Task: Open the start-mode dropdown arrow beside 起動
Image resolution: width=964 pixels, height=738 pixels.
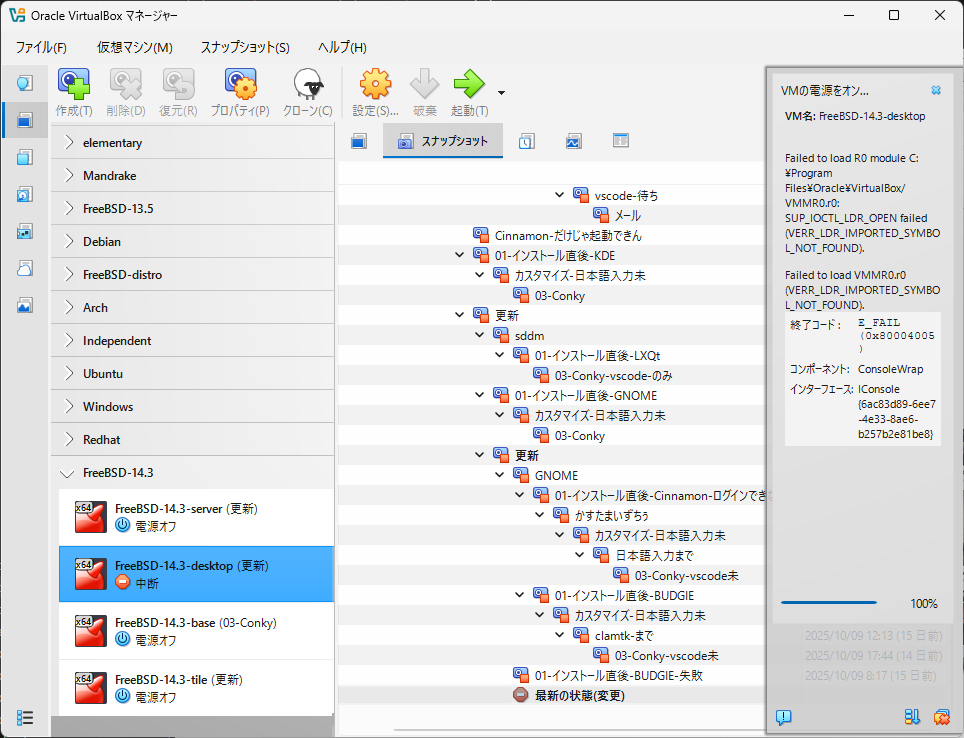Action: click(502, 93)
